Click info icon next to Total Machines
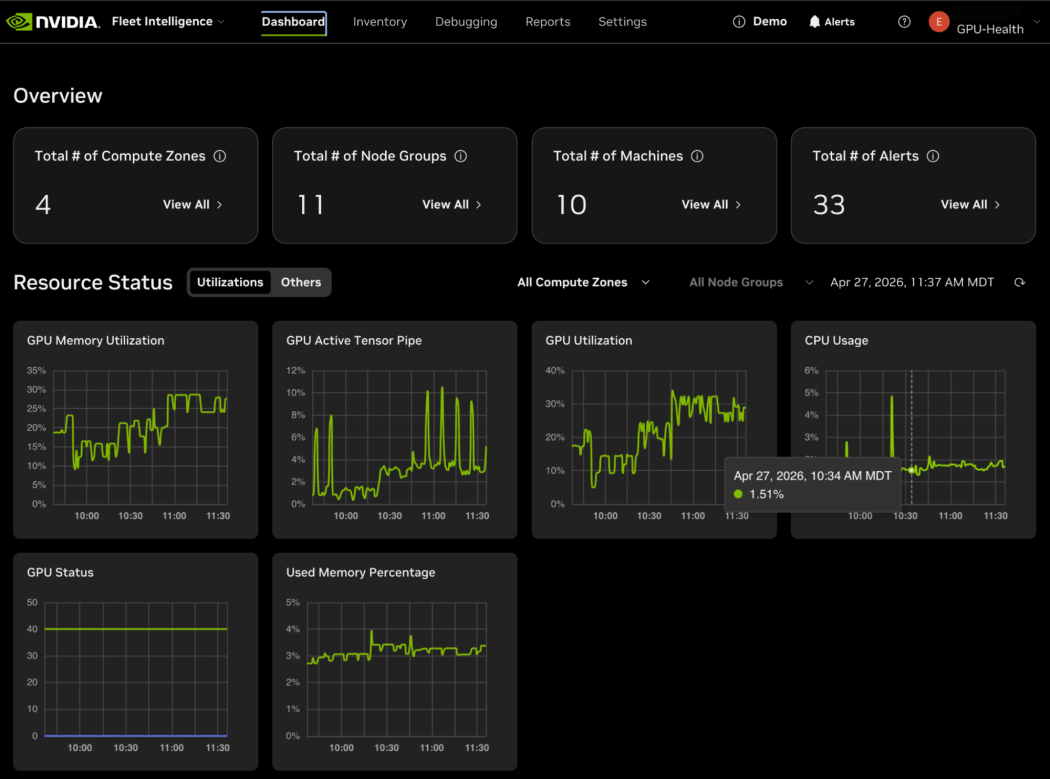This screenshot has height=779, width=1050. coord(697,156)
